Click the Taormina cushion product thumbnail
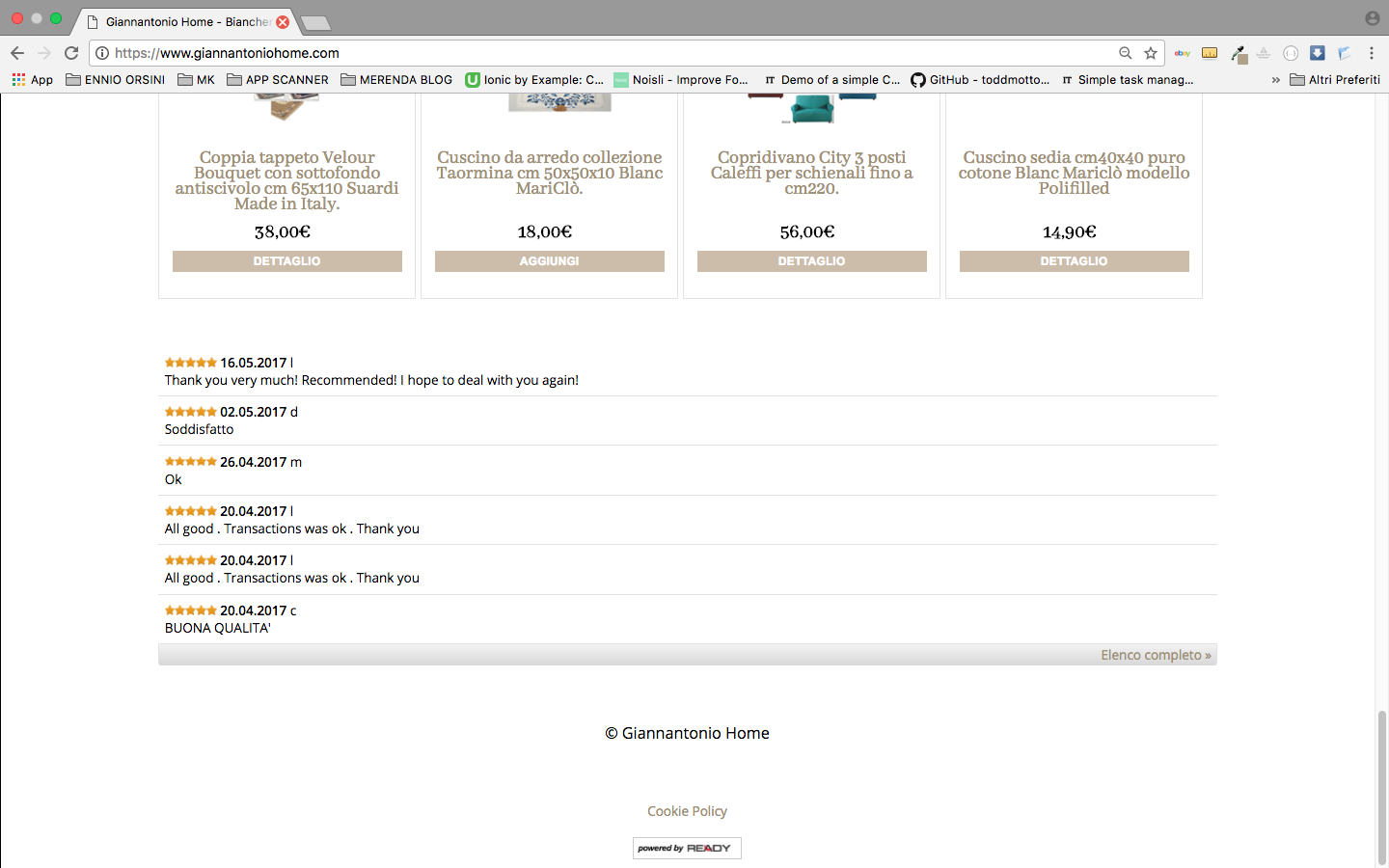The width and height of the screenshot is (1389, 868). (559, 102)
